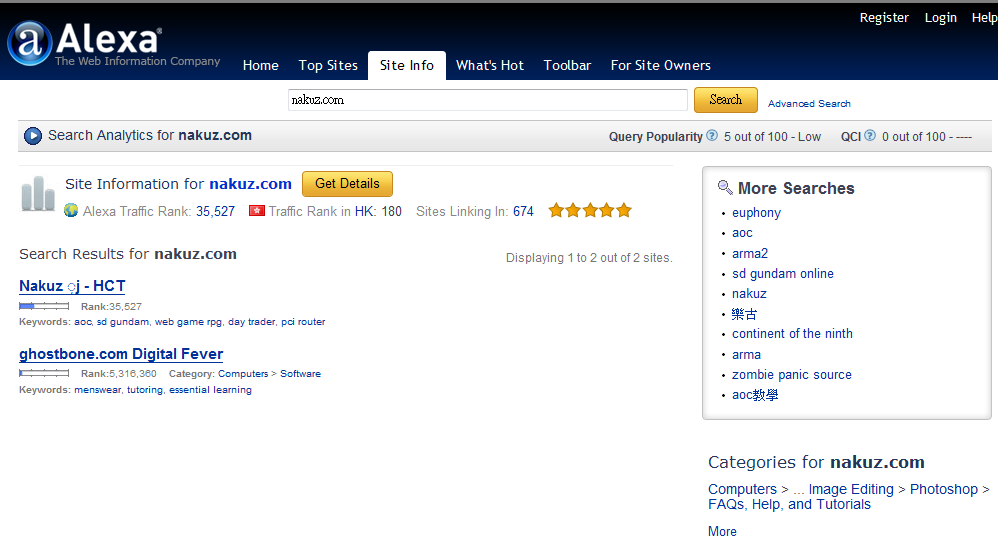Click the web game rpg keyword
The image size is (998, 556).
[188, 322]
